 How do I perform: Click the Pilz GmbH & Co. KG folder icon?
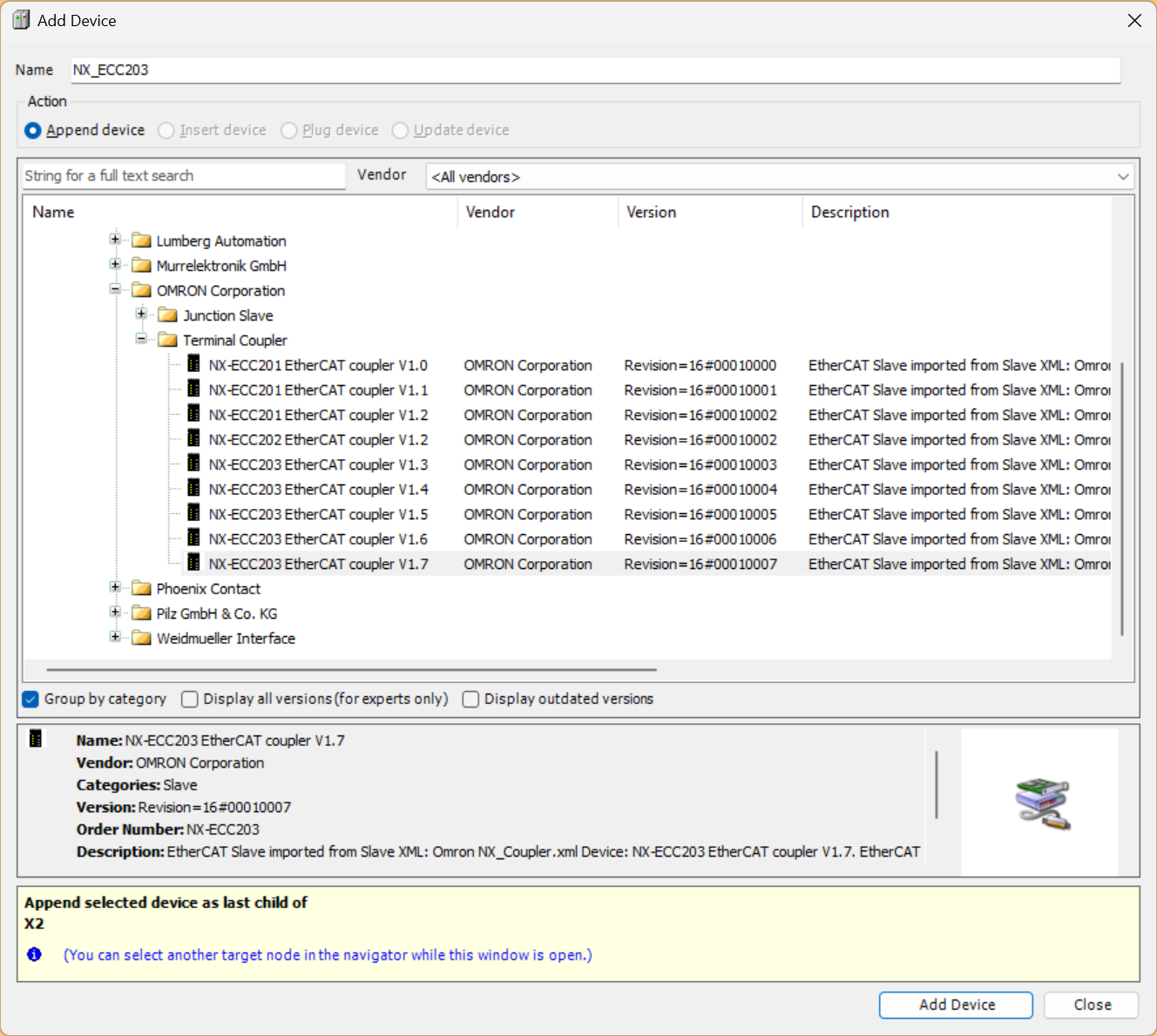141,613
